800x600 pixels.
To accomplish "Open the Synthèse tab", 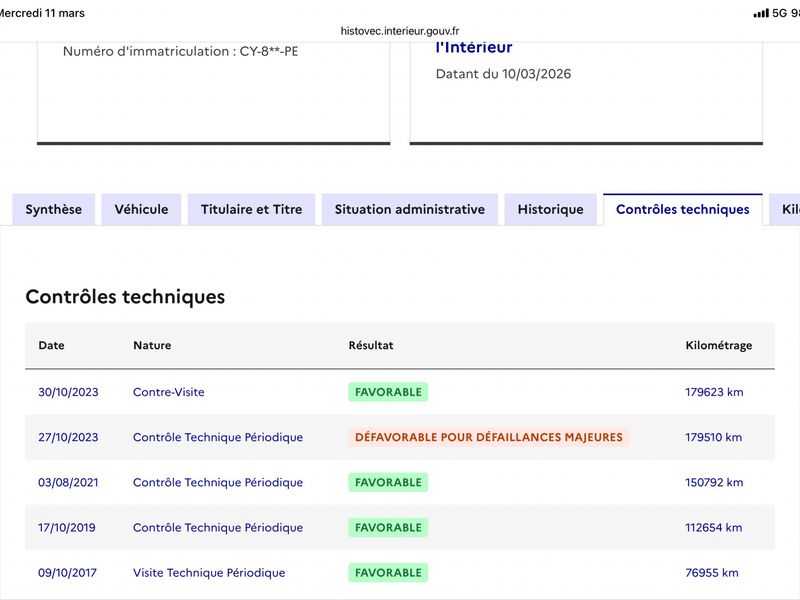I will (54, 209).
